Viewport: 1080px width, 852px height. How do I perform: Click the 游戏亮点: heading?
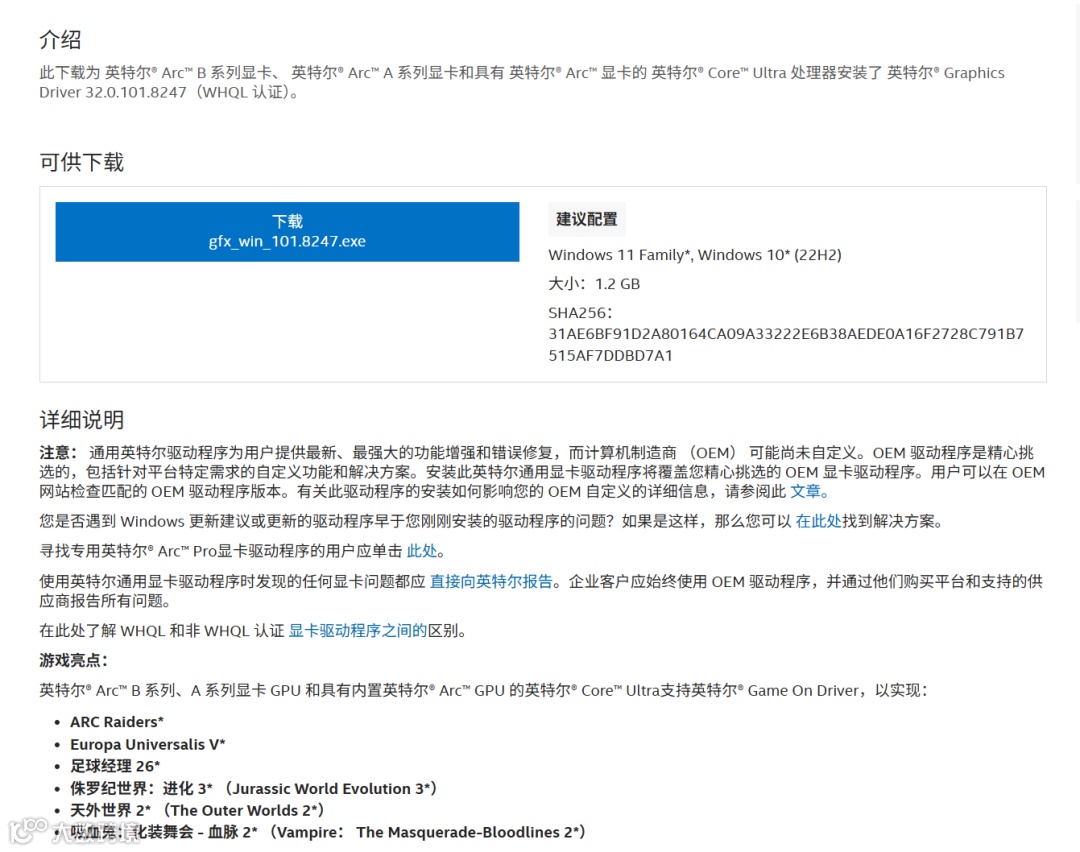point(74,661)
